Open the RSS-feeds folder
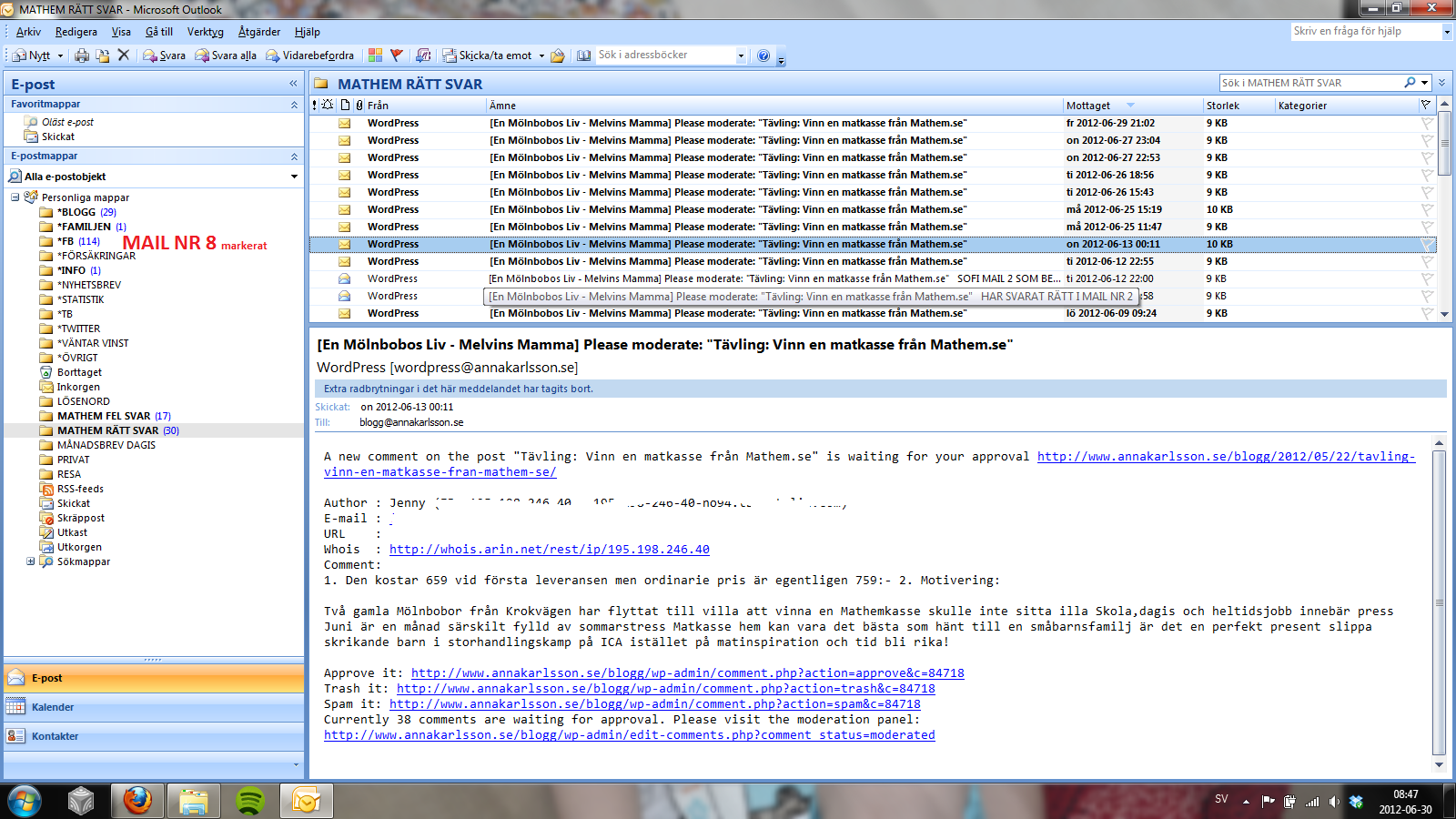The width and height of the screenshot is (1456, 819). coord(80,489)
